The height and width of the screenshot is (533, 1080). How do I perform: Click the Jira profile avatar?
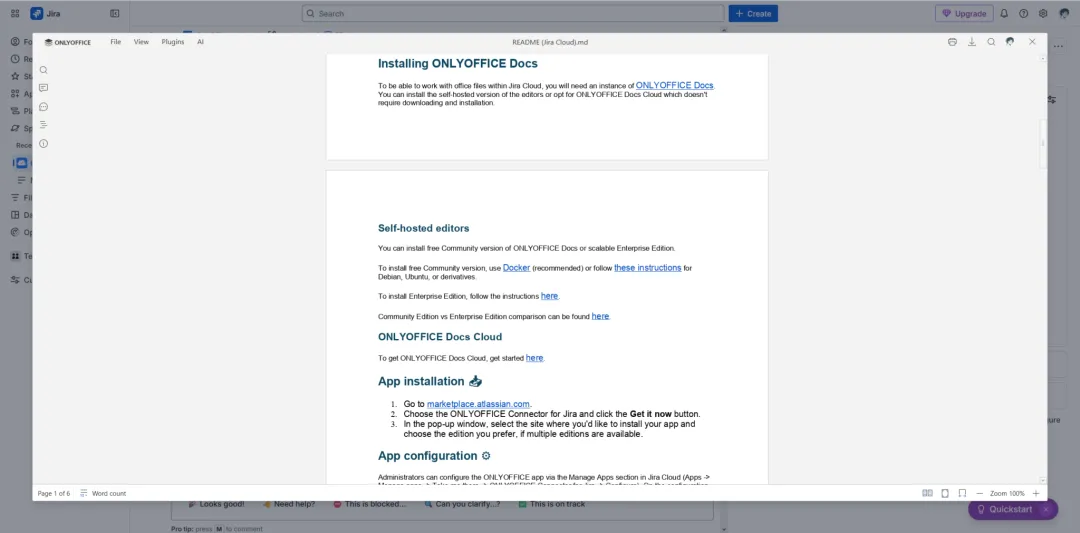click(x=1064, y=13)
